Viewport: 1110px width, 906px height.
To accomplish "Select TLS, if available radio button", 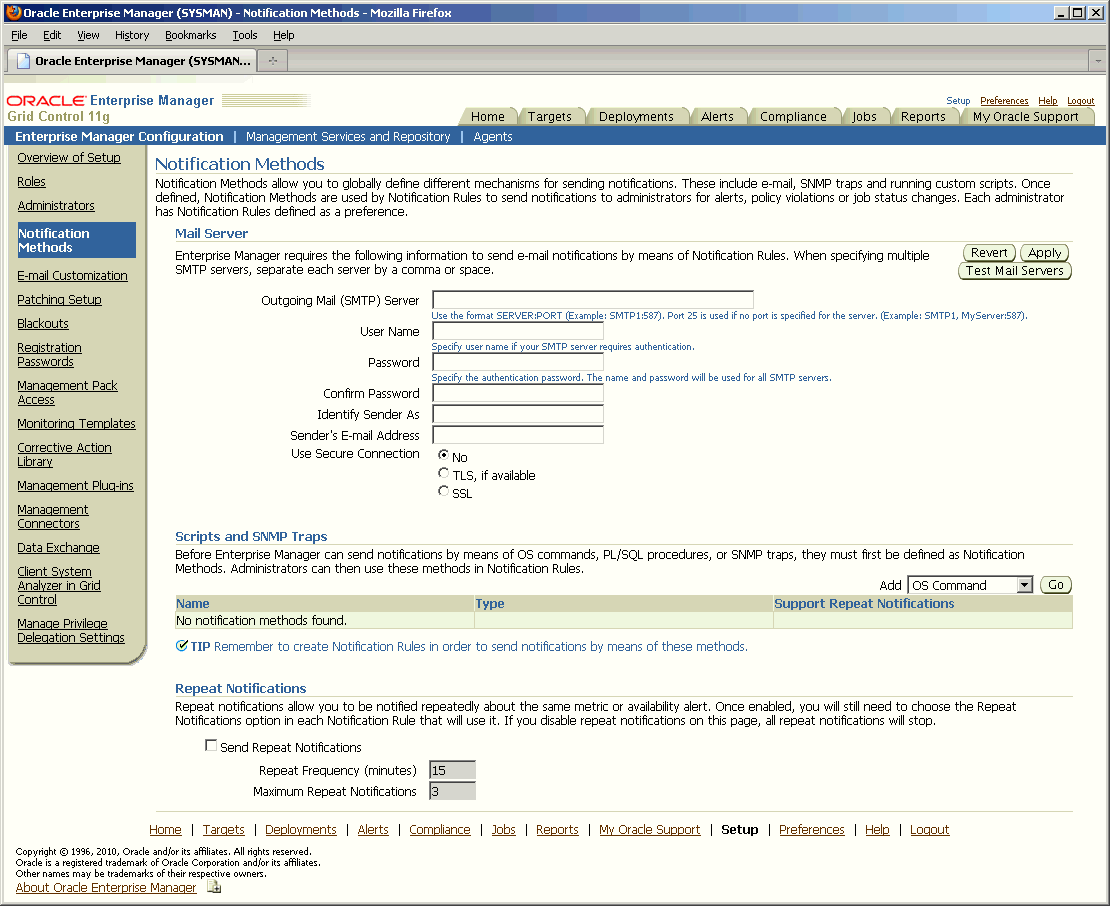I will pyautogui.click(x=443, y=473).
